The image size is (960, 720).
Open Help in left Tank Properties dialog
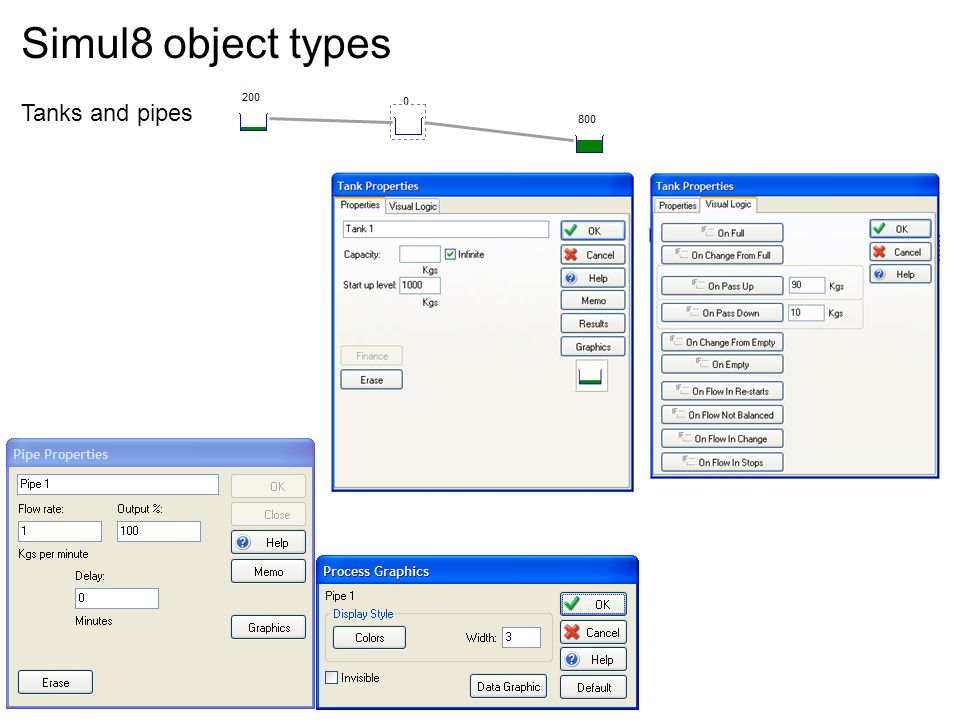593,278
